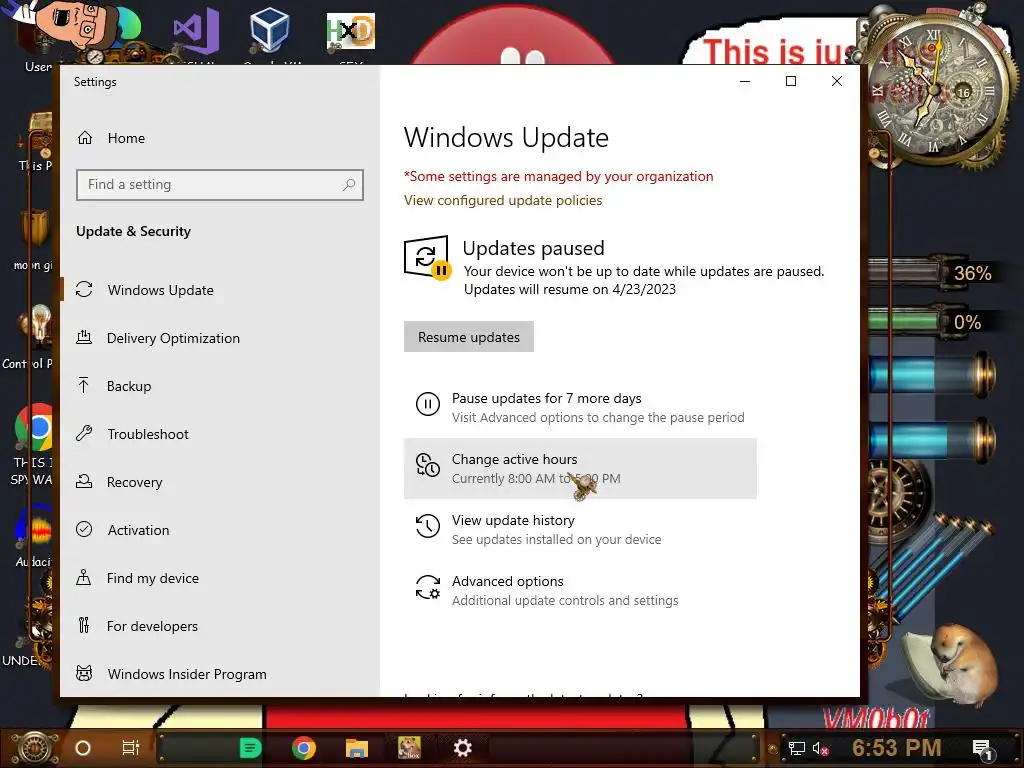Open network status in system tray
The height and width of the screenshot is (768, 1024).
click(797, 748)
